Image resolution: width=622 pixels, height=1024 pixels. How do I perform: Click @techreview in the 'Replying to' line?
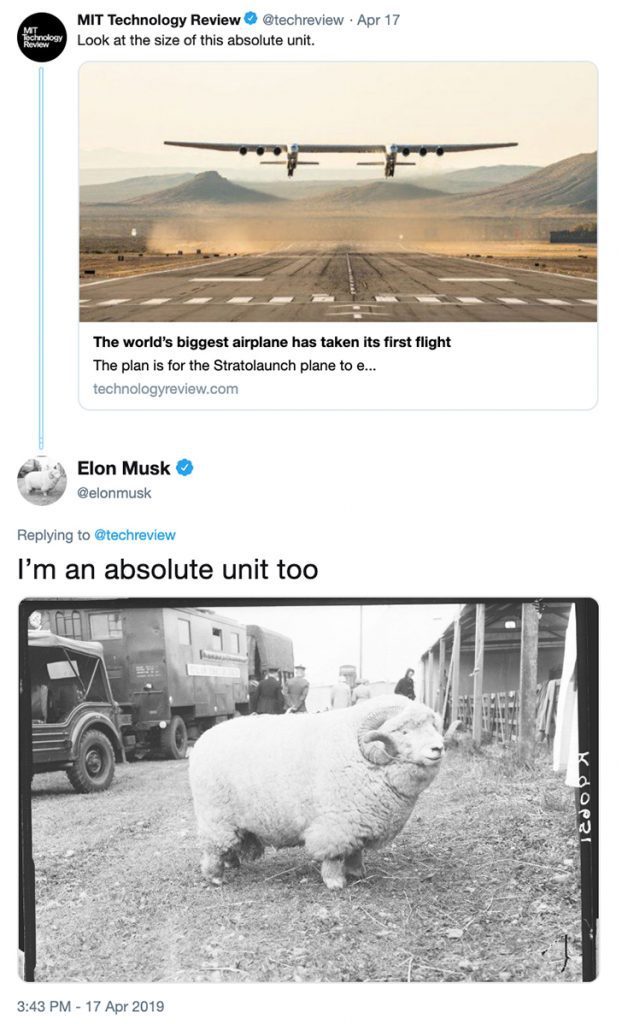click(x=134, y=535)
